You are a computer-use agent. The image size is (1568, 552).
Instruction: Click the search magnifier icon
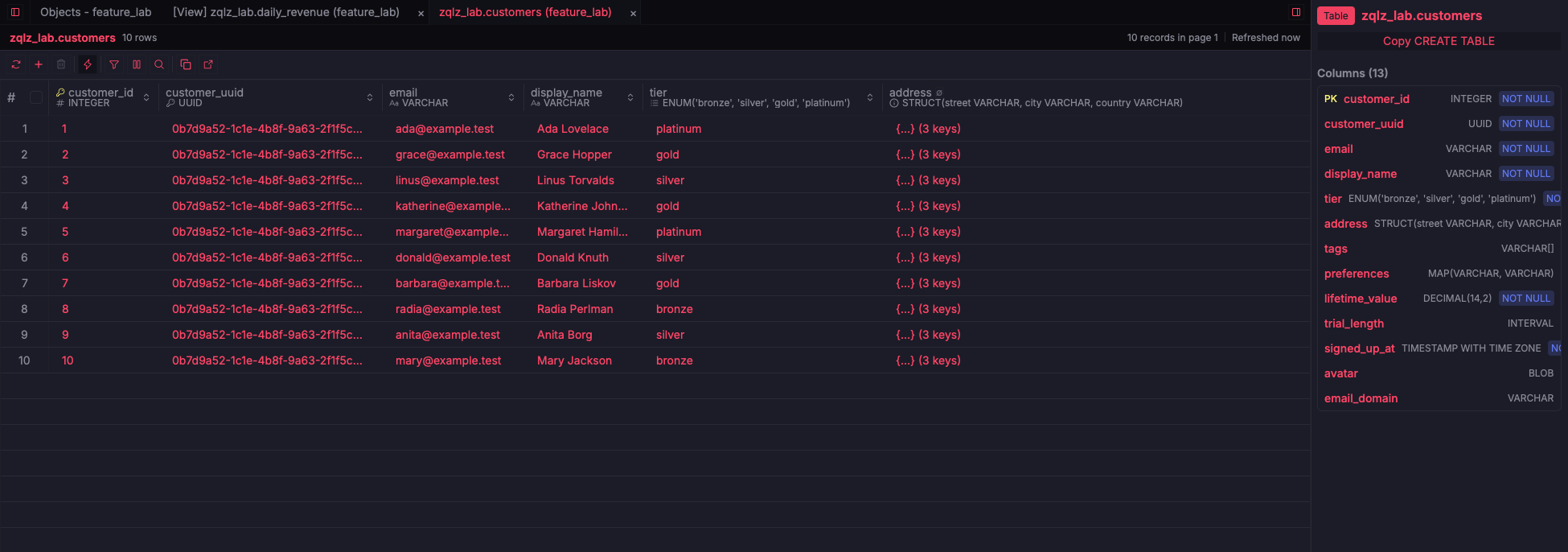click(x=159, y=64)
